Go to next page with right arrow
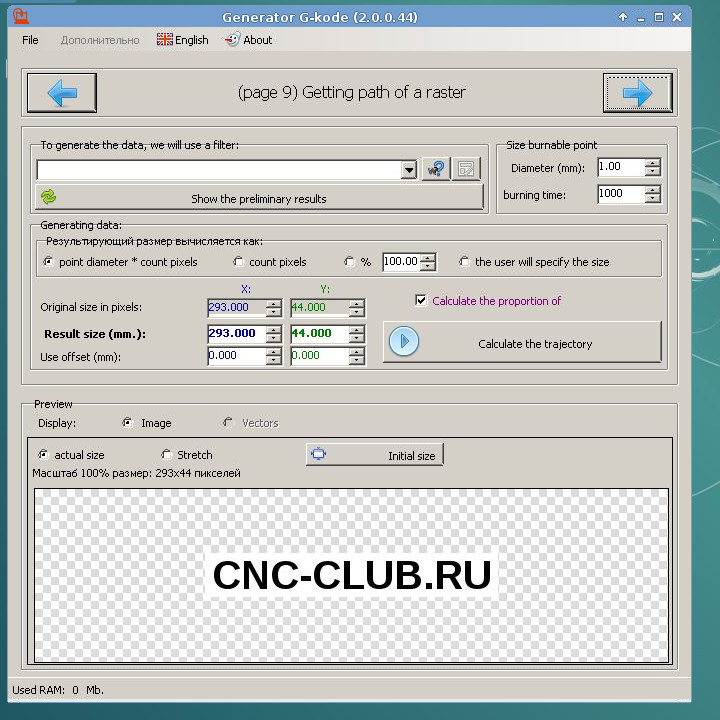The height and width of the screenshot is (720, 720). 637,93
